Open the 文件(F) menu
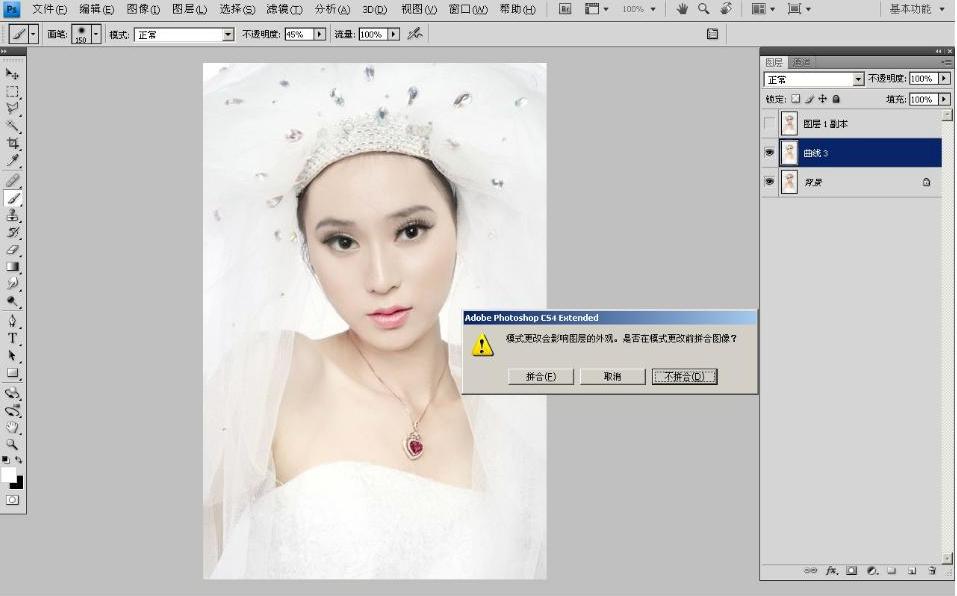This screenshot has width=957, height=596. (49, 9)
